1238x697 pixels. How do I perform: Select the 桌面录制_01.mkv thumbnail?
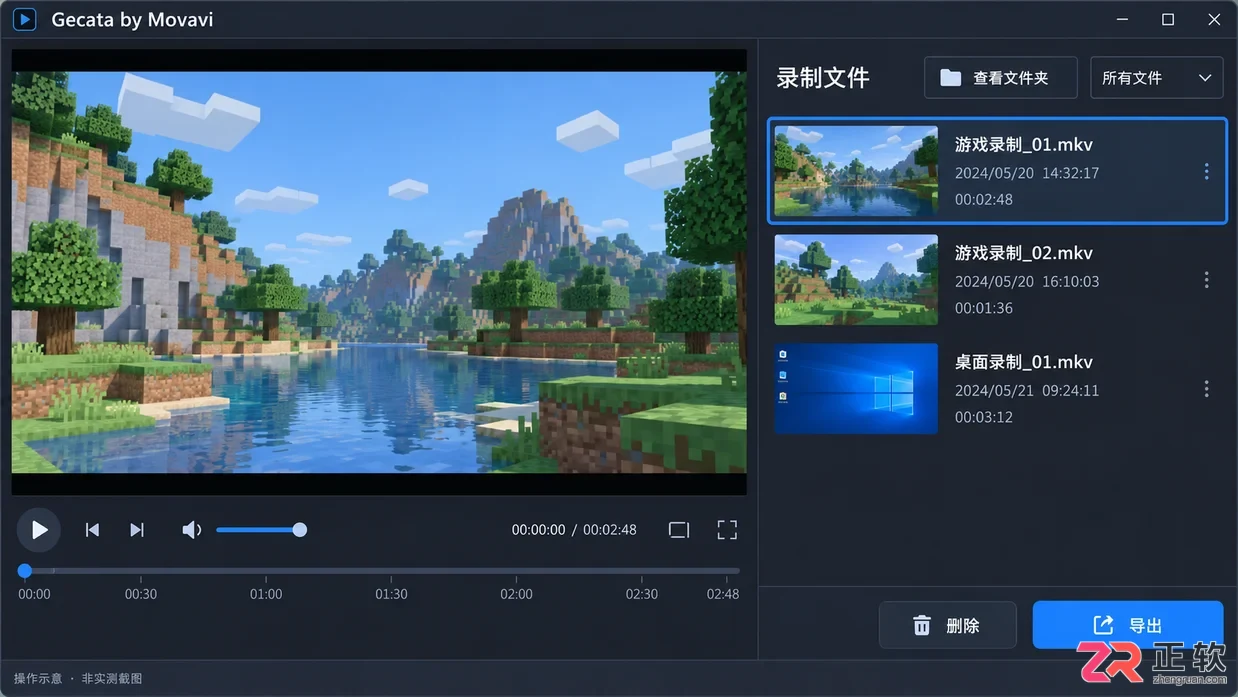pos(856,389)
